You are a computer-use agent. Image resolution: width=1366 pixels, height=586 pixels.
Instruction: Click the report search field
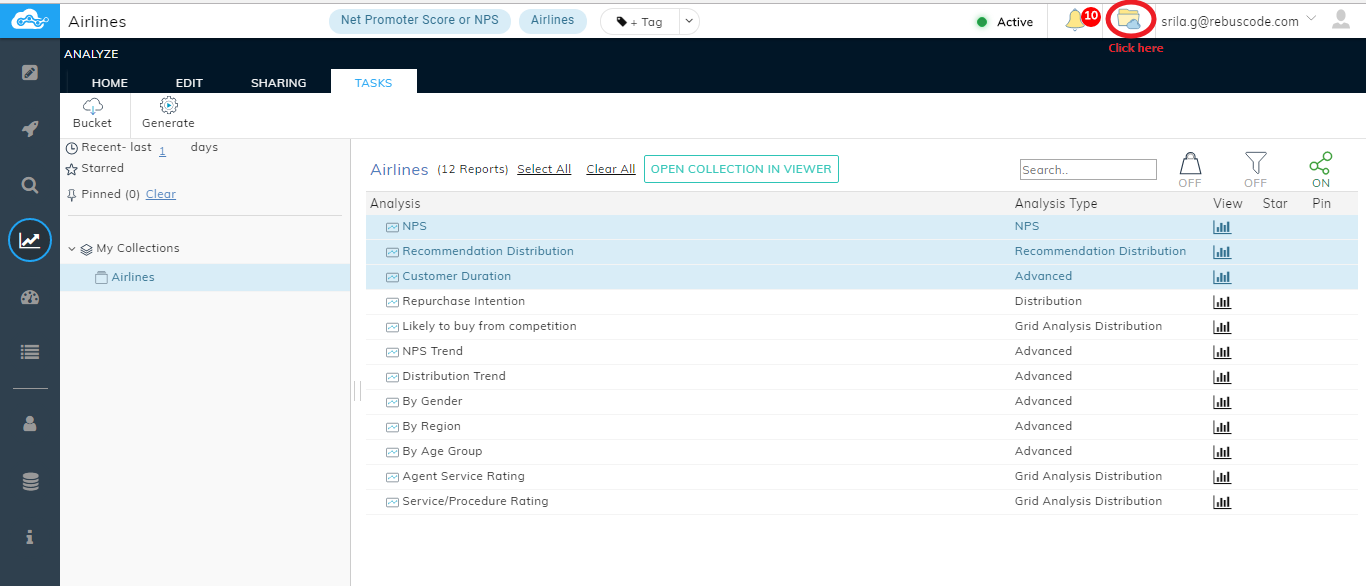coord(1088,170)
